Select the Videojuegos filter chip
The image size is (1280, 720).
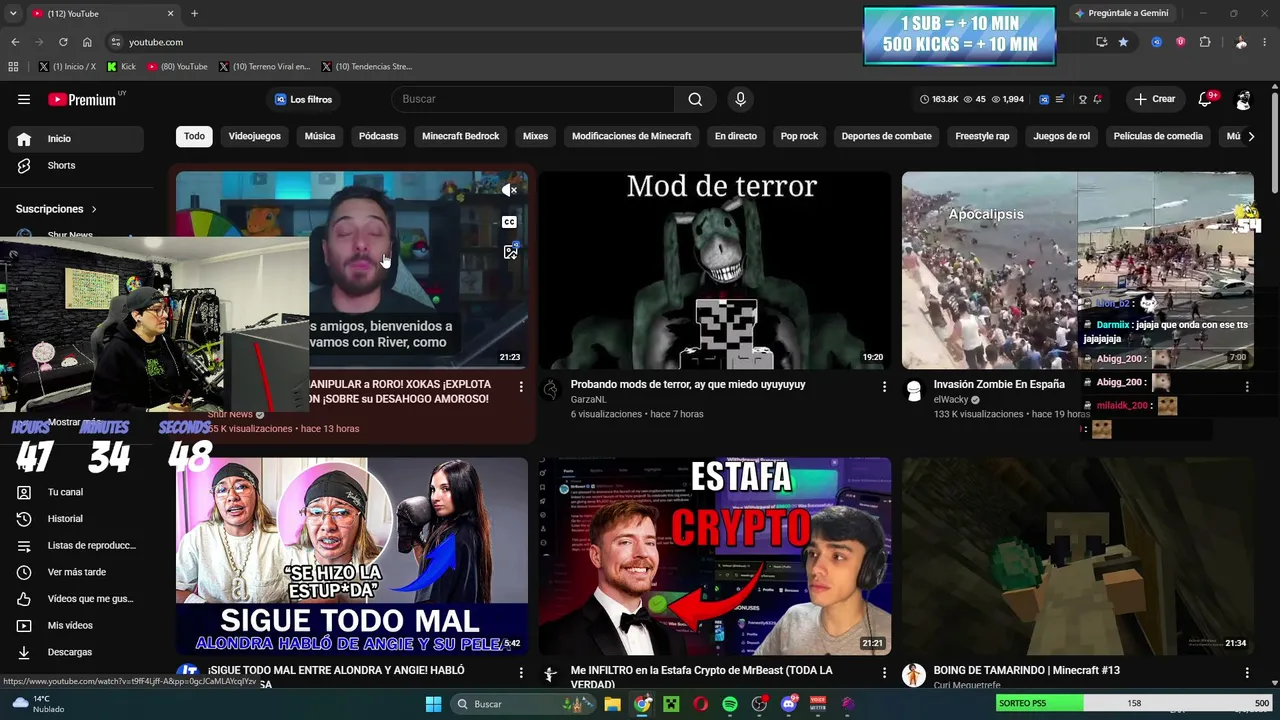click(x=255, y=136)
